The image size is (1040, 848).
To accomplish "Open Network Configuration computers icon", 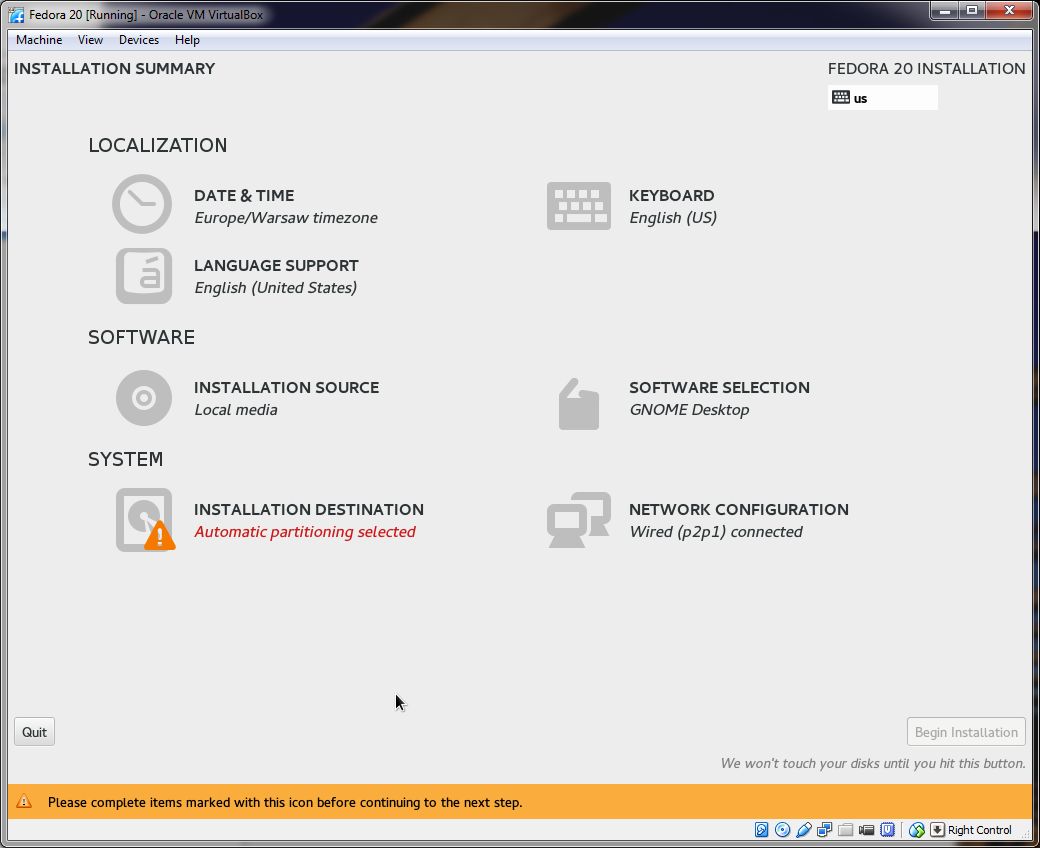I will (x=578, y=520).
